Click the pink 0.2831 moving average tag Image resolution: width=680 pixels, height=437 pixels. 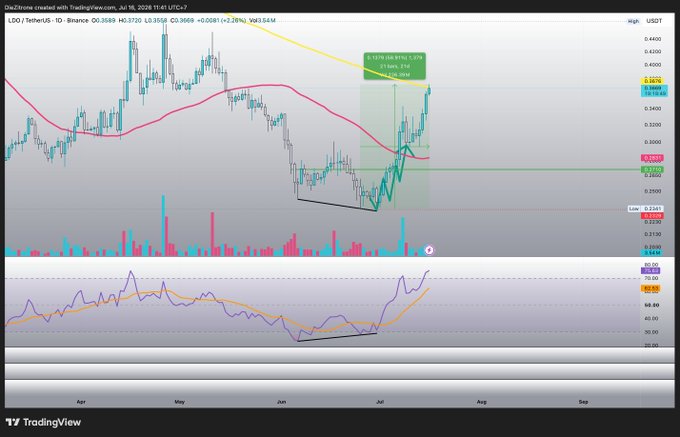tap(652, 158)
